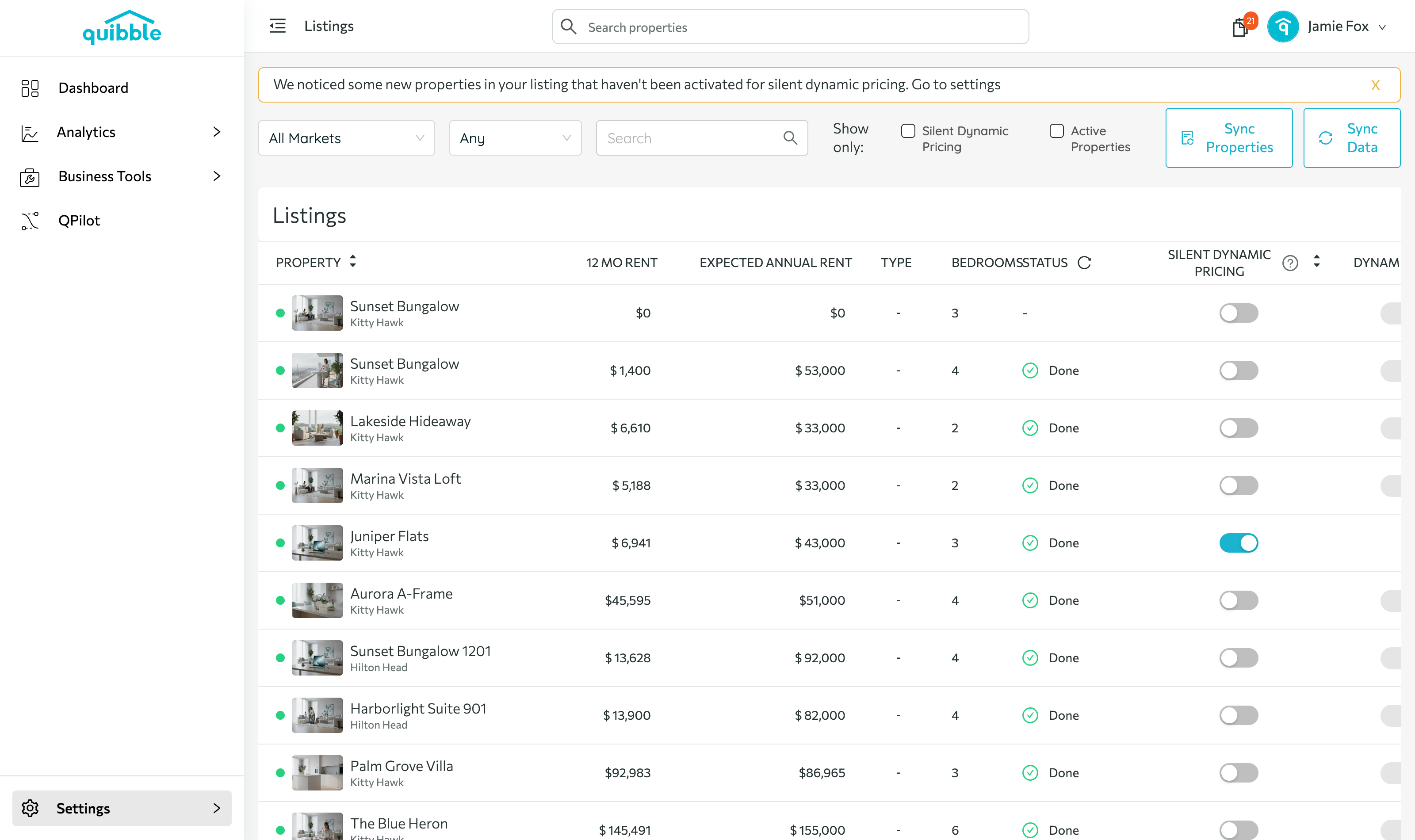Screen dimensions: 1415x840
Task: Click the $ 92,000 expected annual rent
Action: [819, 658]
